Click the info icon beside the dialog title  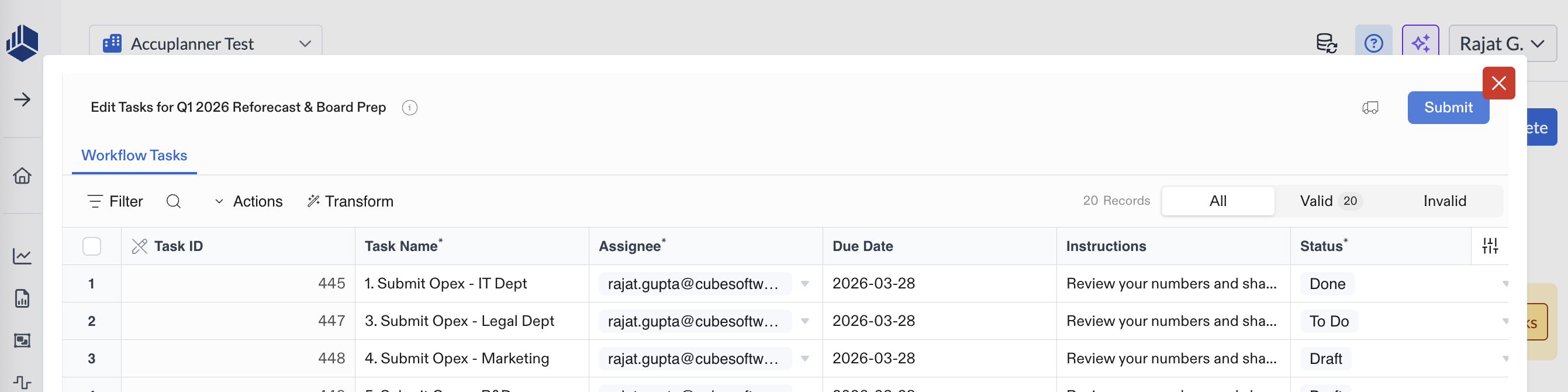pyautogui.click(x=410, y=108)
